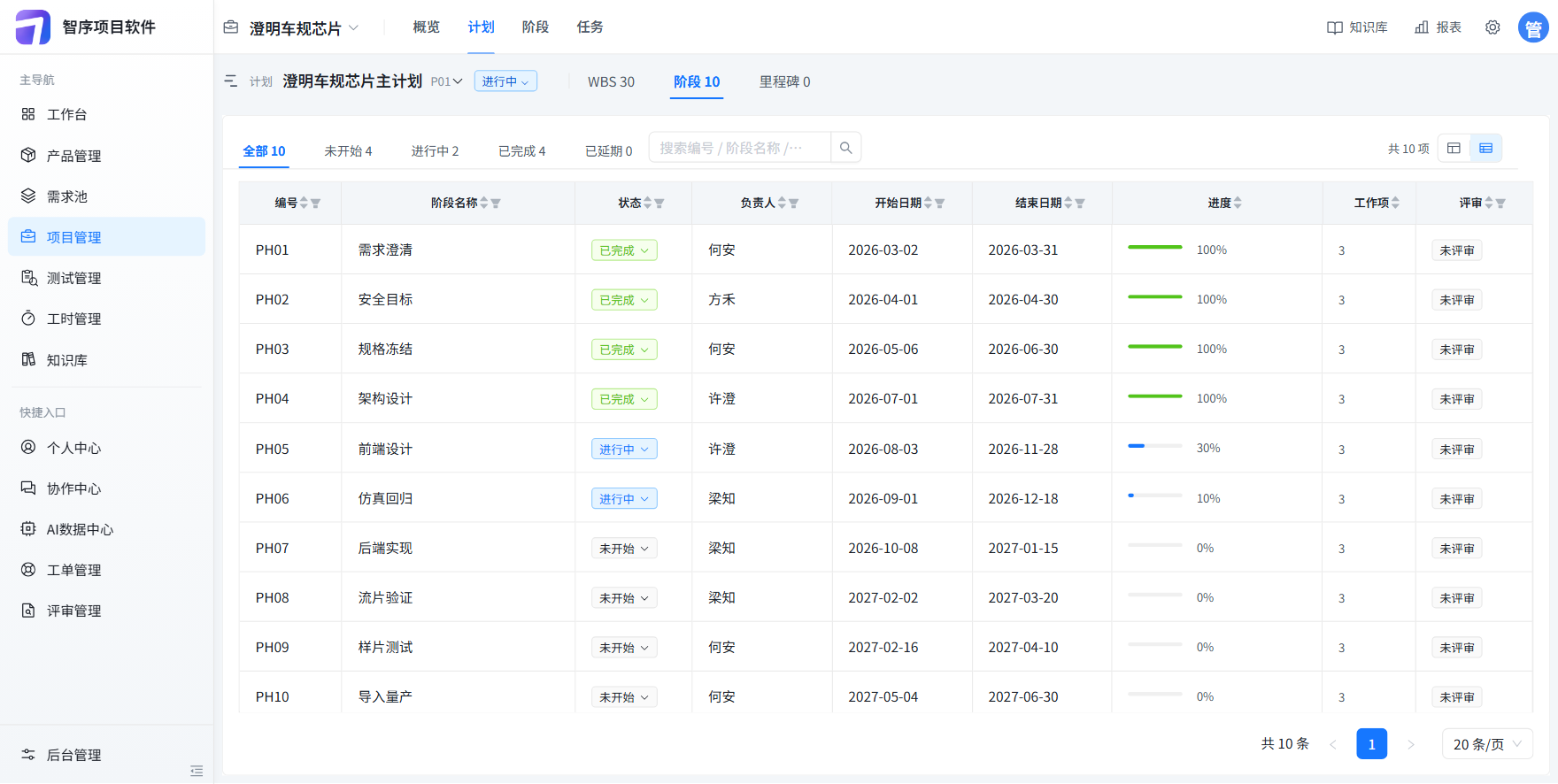1558x784 pixels.
Task: Filter by 已完成 4 tab
Action: [x=521, y=151]
